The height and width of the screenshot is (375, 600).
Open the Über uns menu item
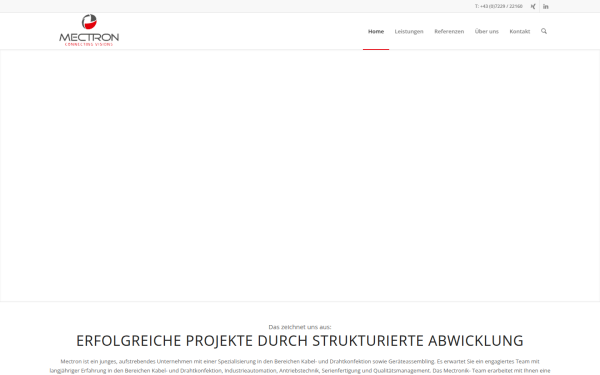click(486, 31)
